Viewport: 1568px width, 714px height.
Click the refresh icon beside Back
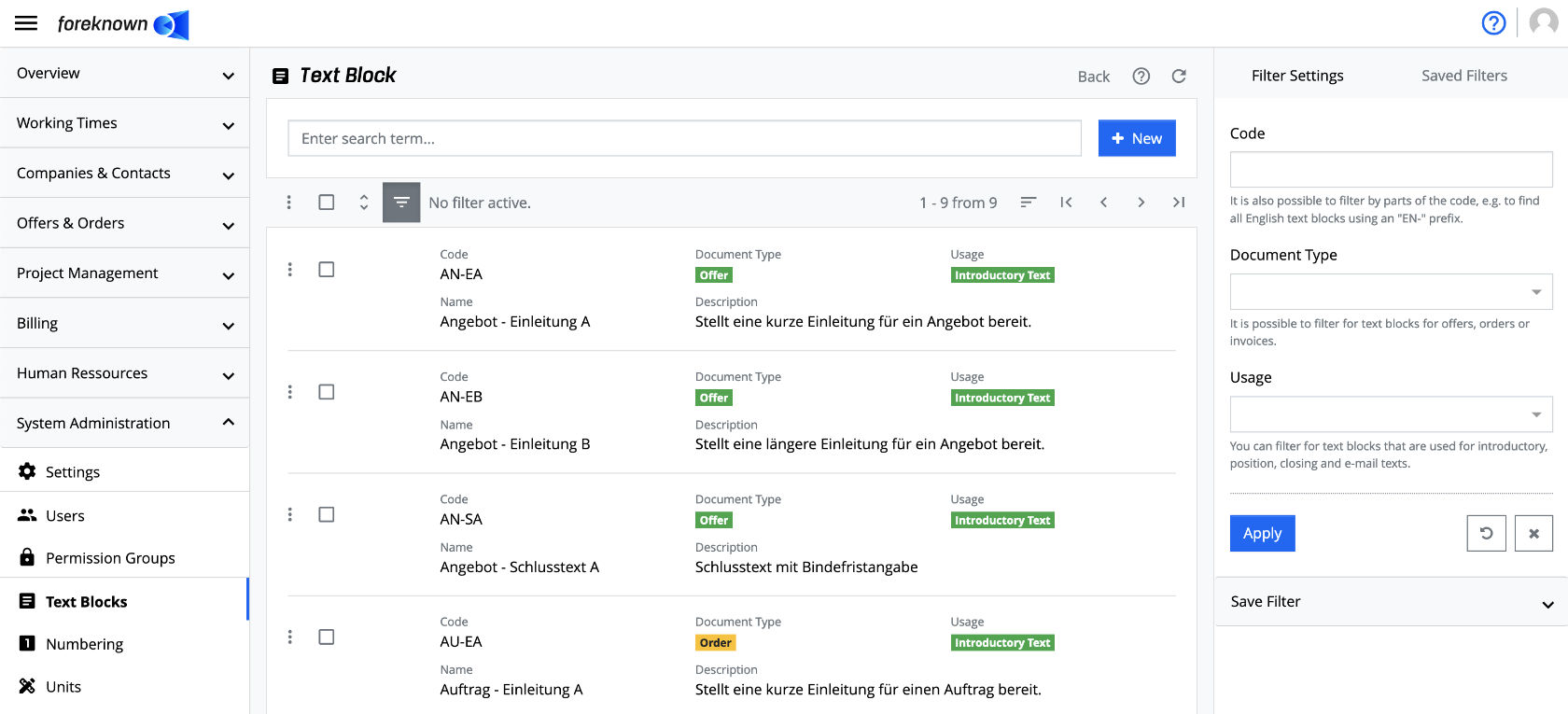1179,77
